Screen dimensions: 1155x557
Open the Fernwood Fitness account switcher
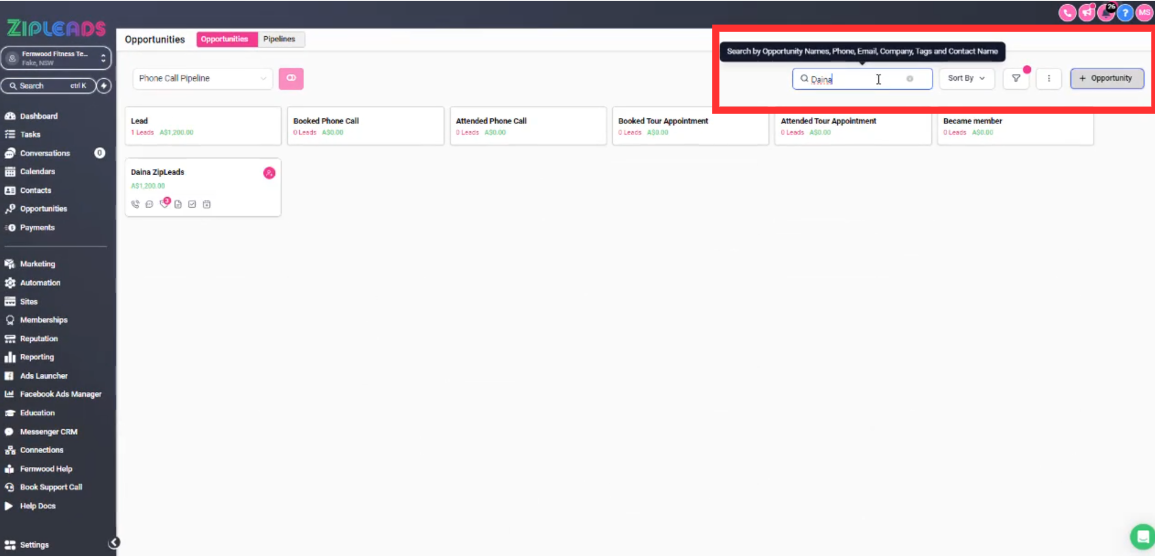[56, 58]
